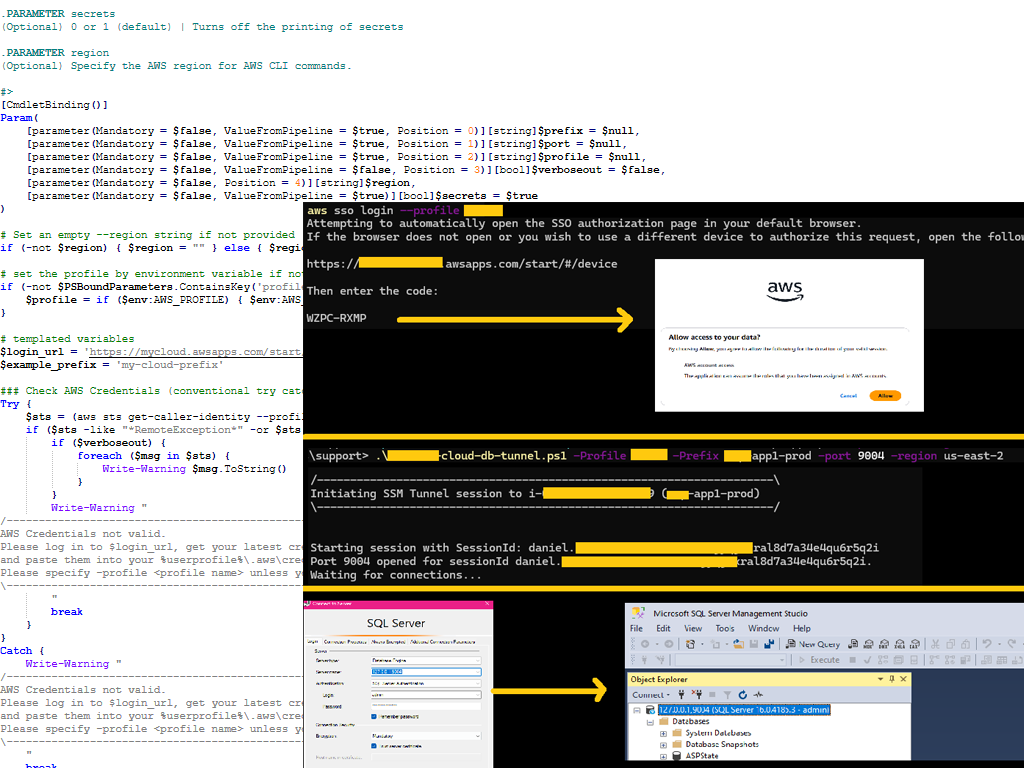Image resolution: width=1024 pixels, height=768 pixels.
Task: Refresh the Object Explorer tree
Action: [743, 694]
